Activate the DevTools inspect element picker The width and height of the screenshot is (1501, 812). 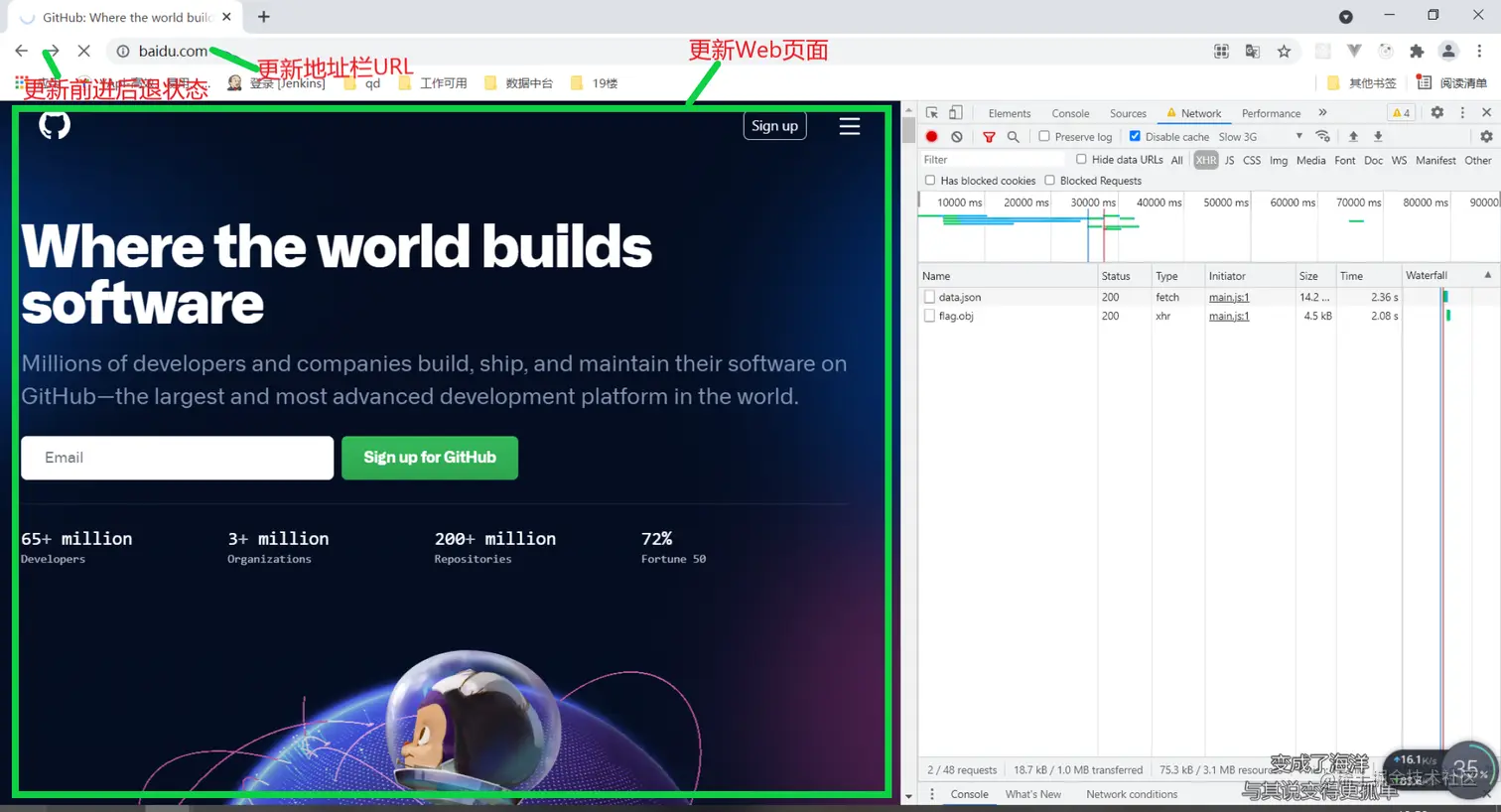coord(931,113)
